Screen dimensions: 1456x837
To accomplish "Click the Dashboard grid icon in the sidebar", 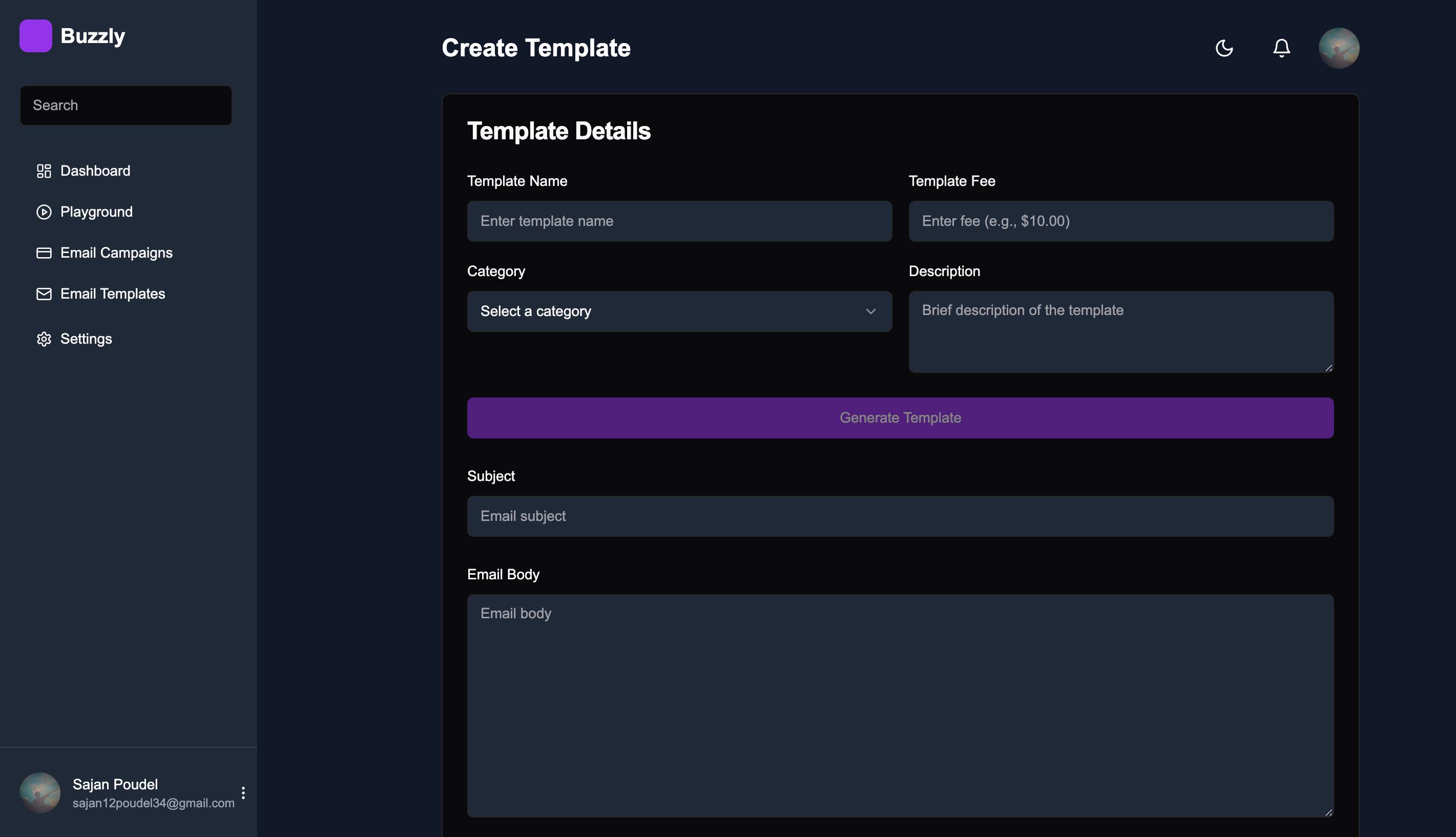I will click(x=44, y=171).
